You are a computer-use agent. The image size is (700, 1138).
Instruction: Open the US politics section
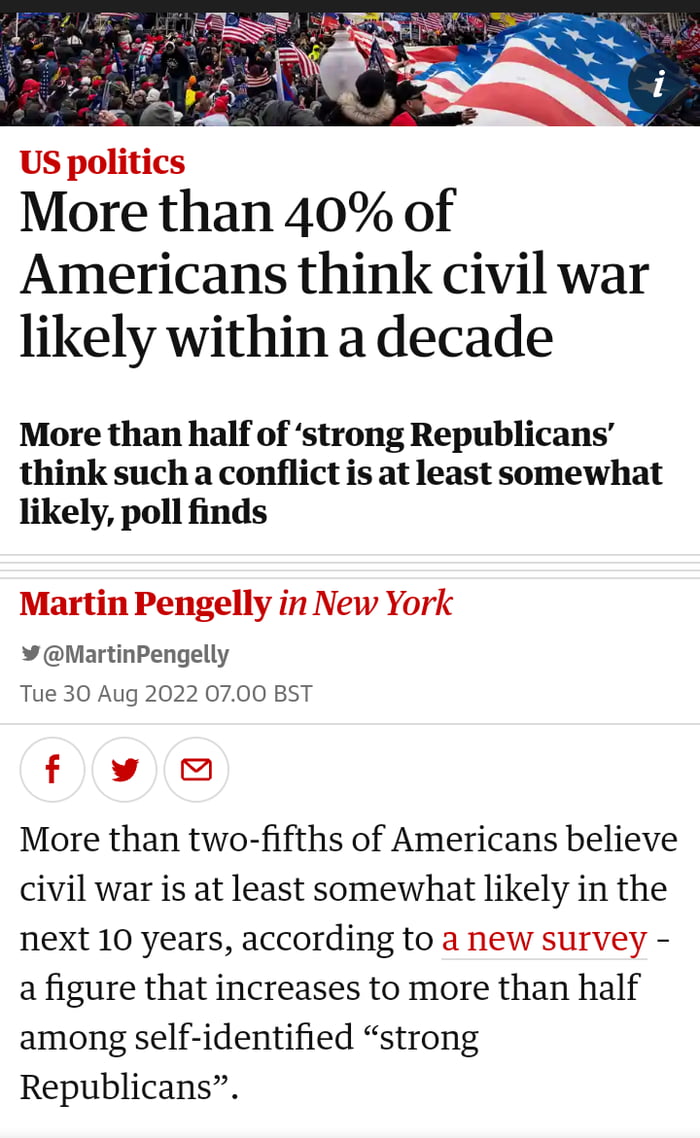102,162
